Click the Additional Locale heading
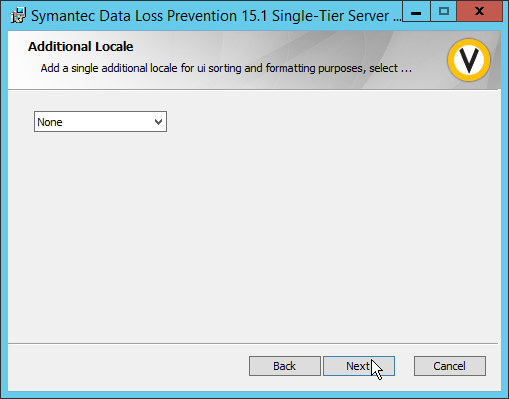This screenshot has height=399, width=509. pos(81,47)
